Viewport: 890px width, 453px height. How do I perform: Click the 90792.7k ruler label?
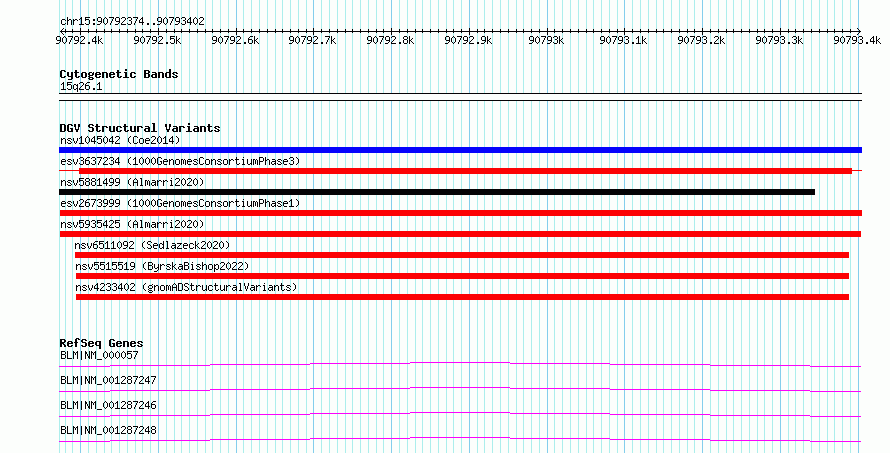pos(312,40)
